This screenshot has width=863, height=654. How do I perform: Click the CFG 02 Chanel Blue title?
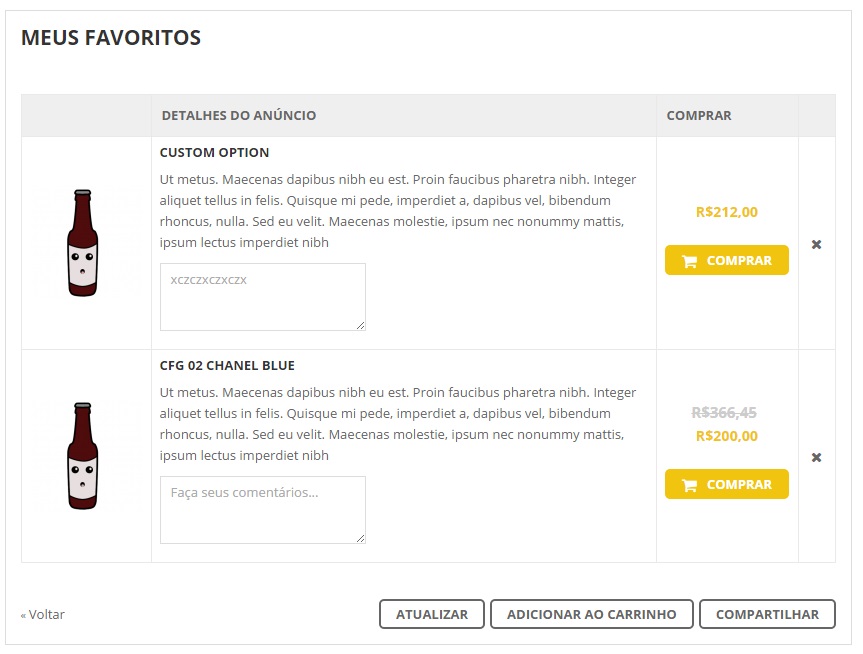coord(227,366)
